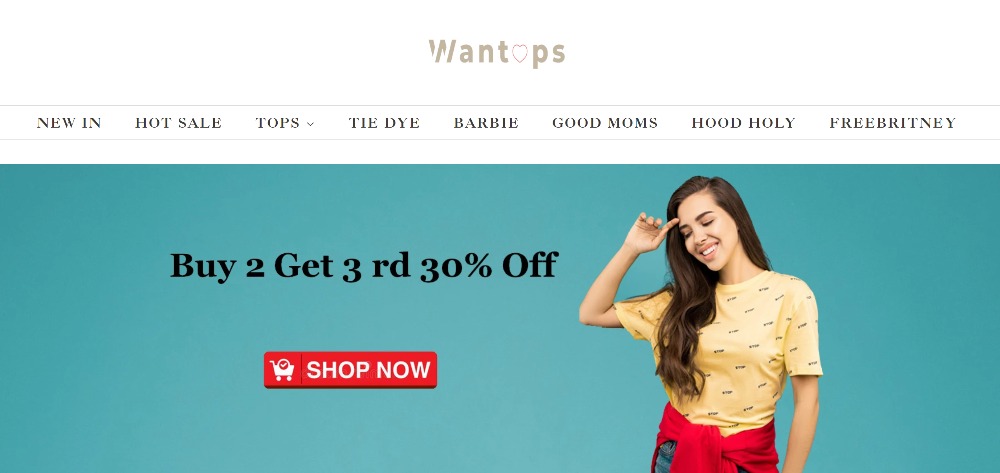Open the BARBIE collection
The width and height of the screenshot is (1000, 473).
tap(487, 123)
